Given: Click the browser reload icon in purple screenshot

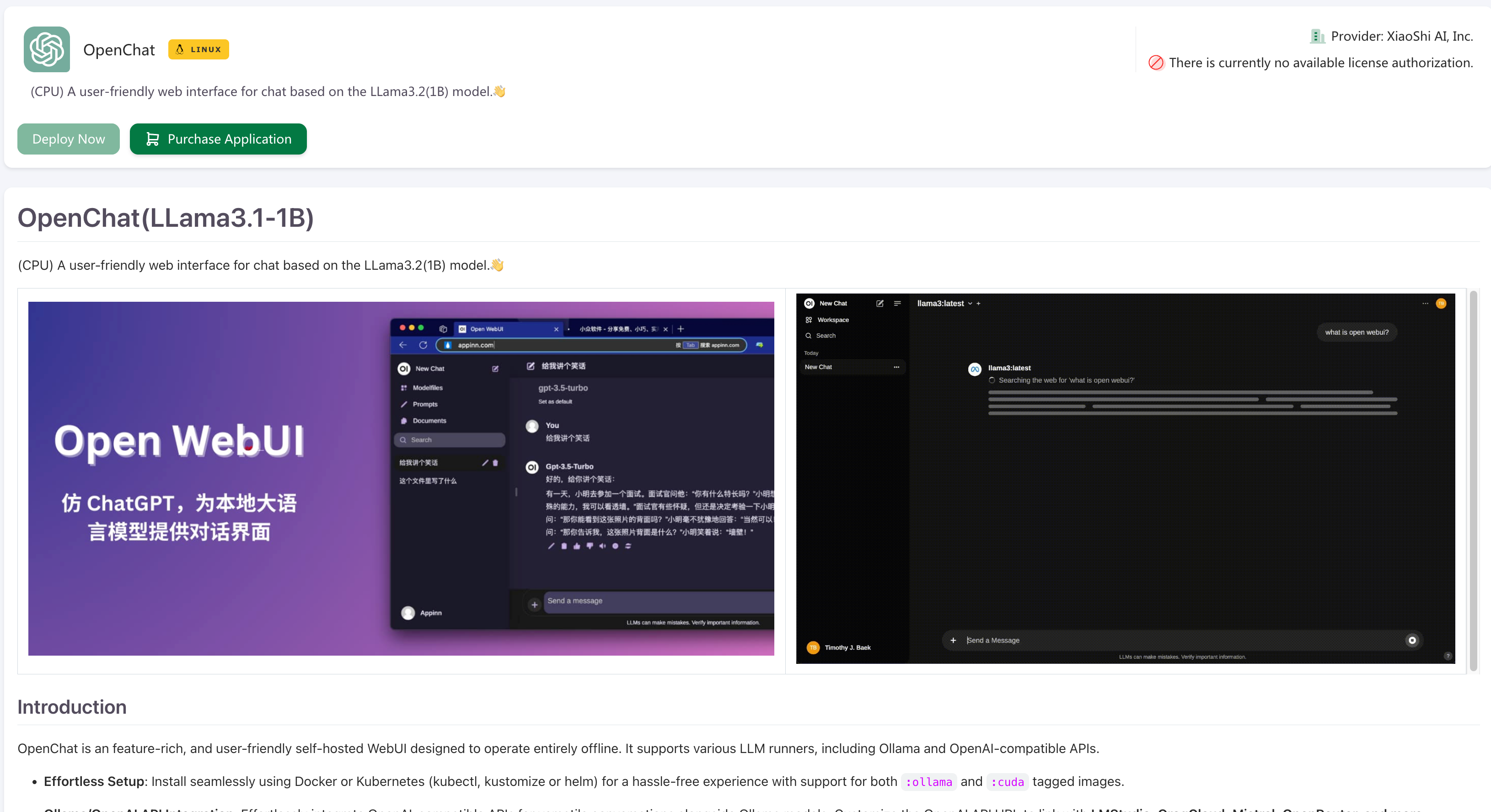Looking at the screenshot, I should tap(423, 345).
